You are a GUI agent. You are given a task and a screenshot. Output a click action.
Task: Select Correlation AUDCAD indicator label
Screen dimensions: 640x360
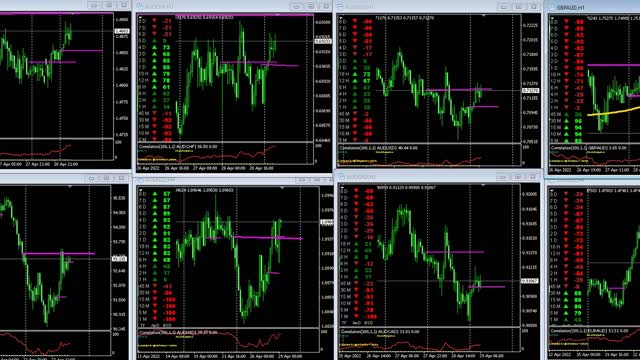point(380,331)
